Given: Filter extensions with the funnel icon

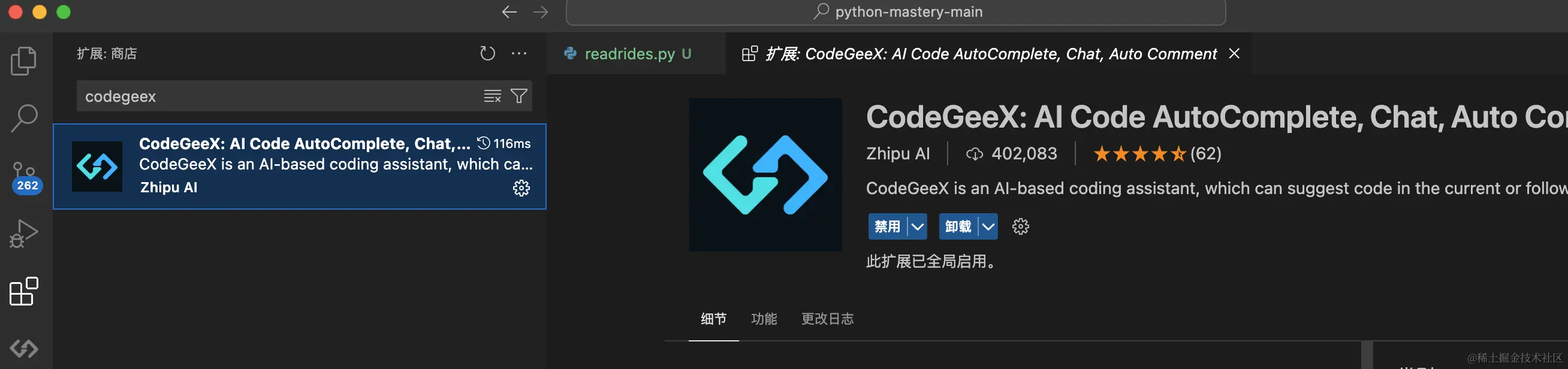Looking at the screenshot, I should (x=519, y=96).
